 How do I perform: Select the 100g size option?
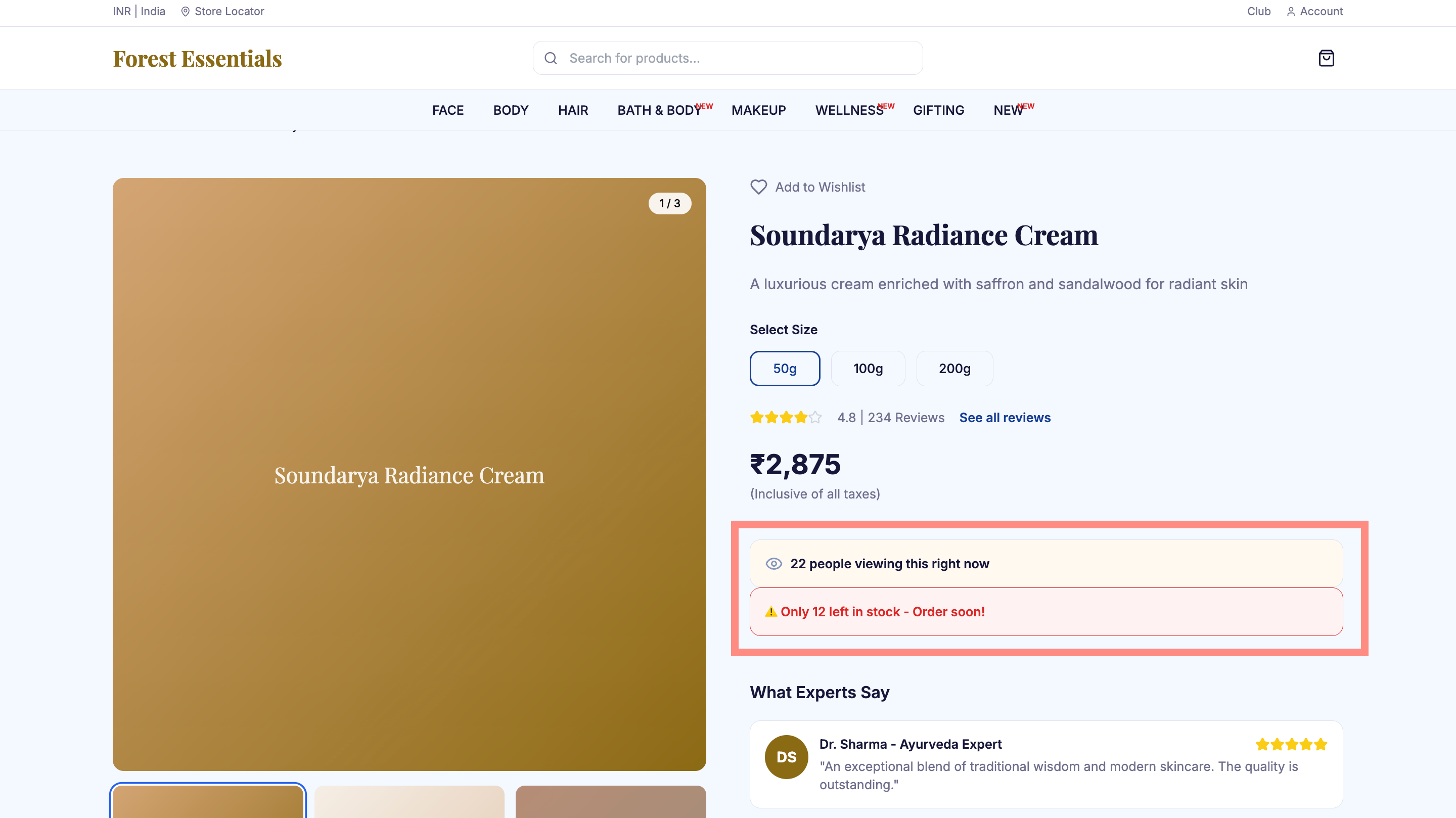pos(868,369)
